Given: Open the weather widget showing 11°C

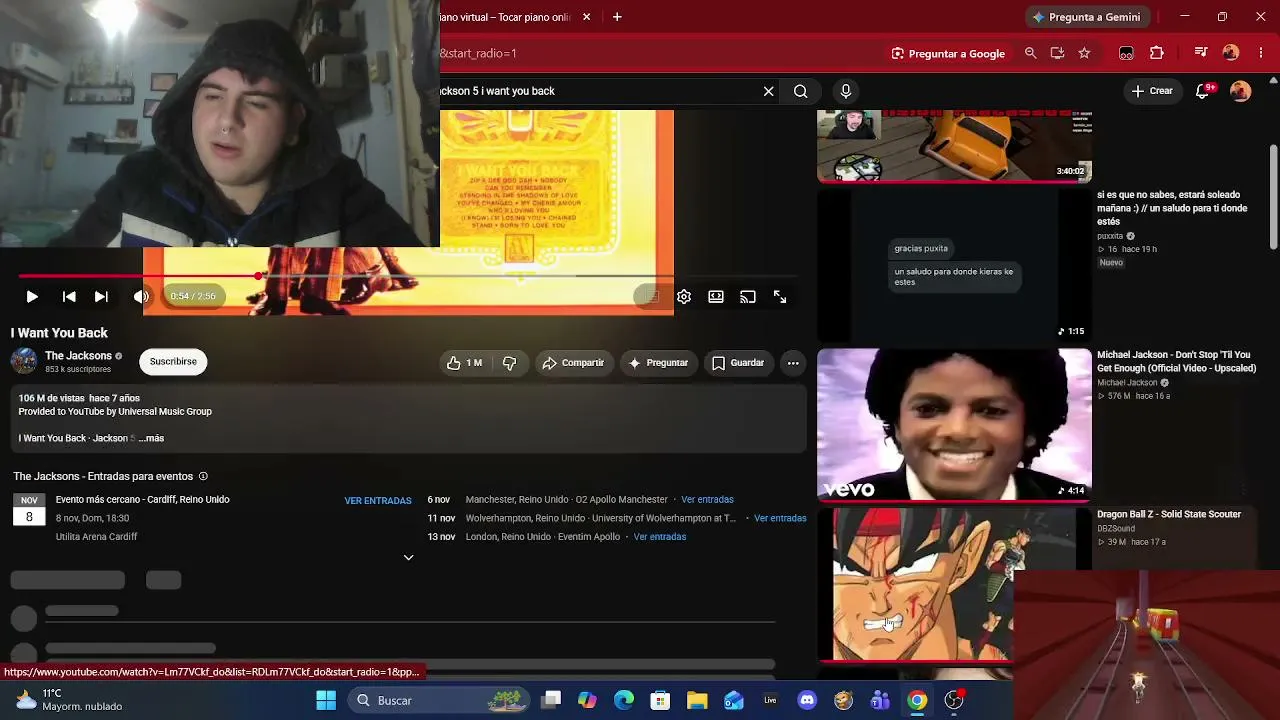Looking at the screenshot, I should (x=69, y=700).
